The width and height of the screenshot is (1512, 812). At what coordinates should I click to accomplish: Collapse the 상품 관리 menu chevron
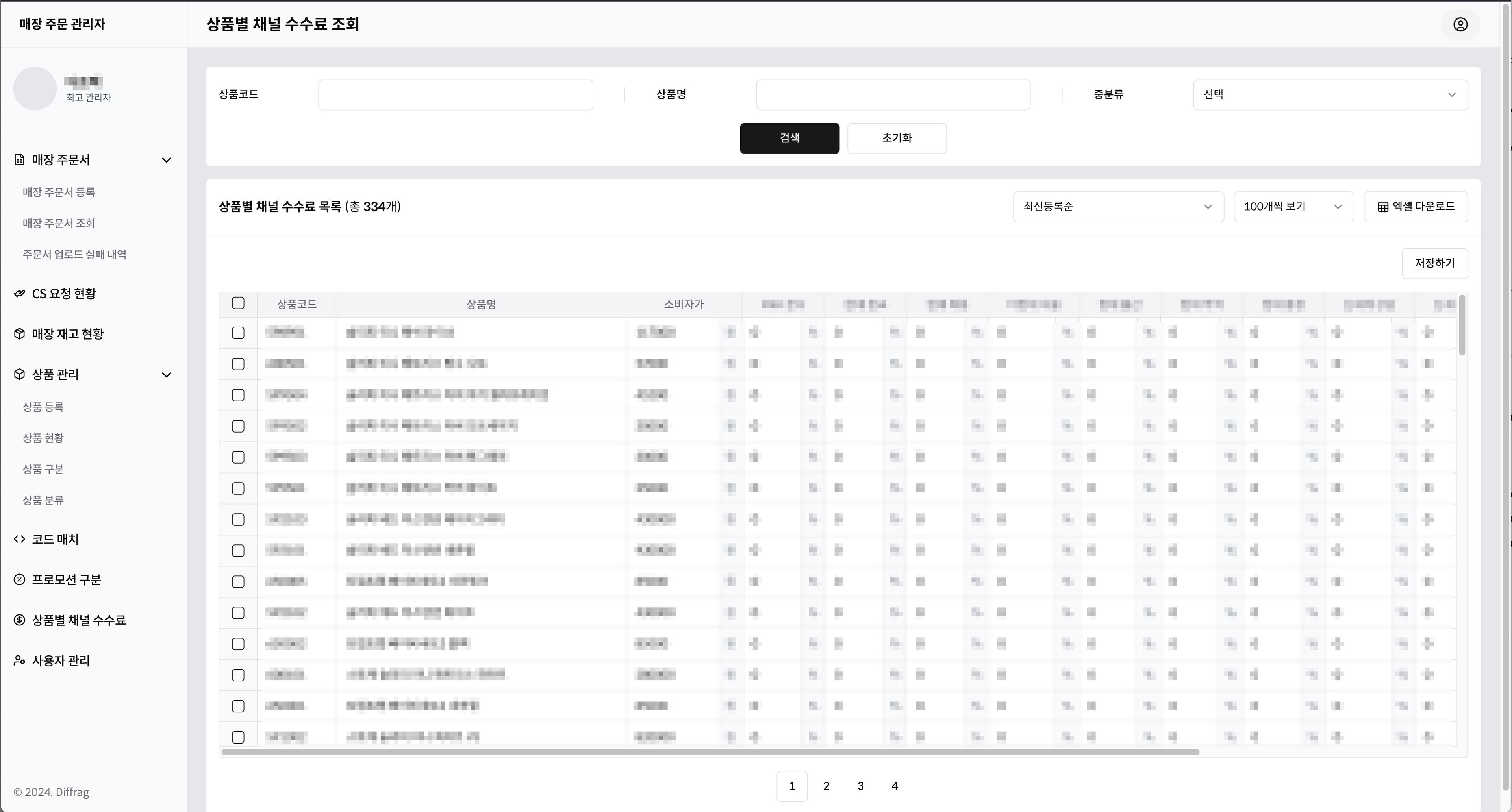click(x=167, y=375)
